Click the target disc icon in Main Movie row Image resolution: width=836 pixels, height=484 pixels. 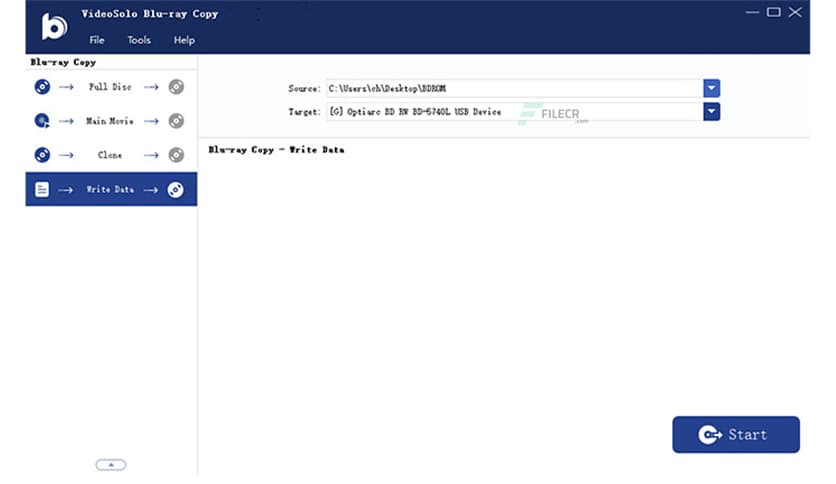point(176,121)
